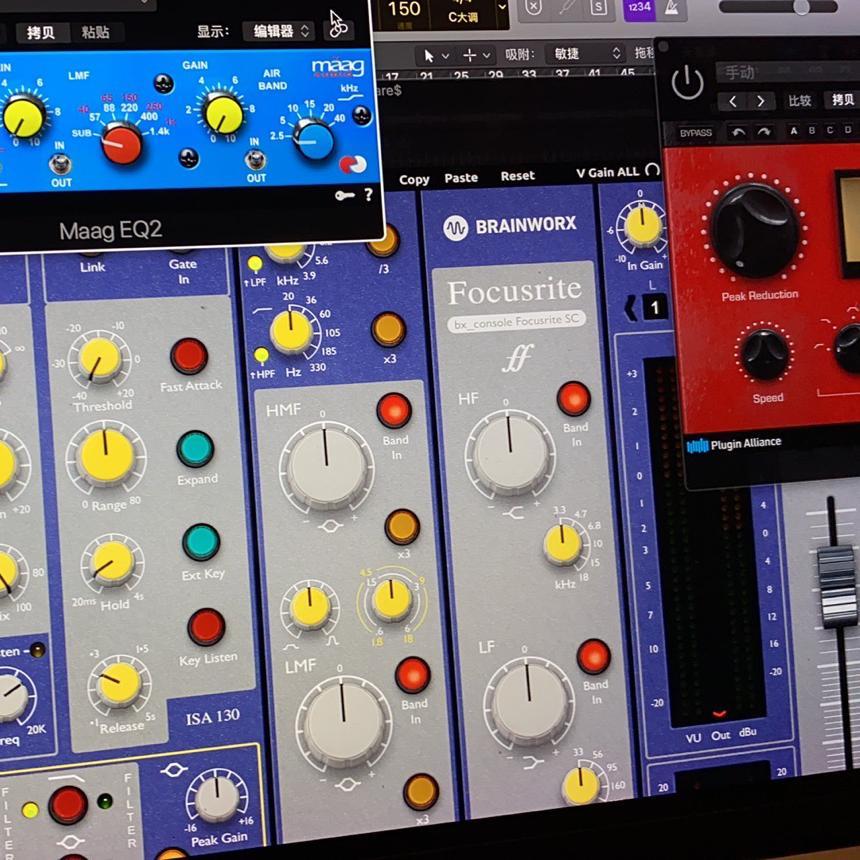Click the Plugin Alliance logo on red compressor
Viewport: 860px width, 860px height.
coord(734,444)
